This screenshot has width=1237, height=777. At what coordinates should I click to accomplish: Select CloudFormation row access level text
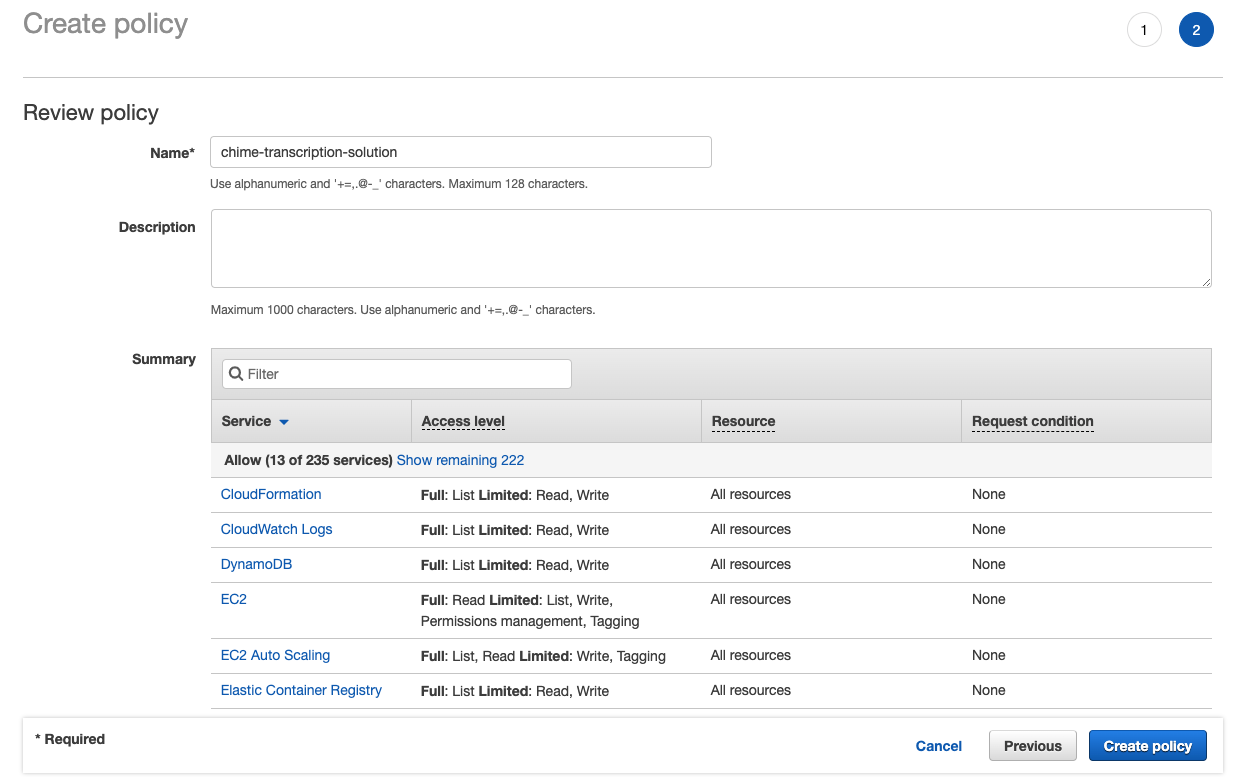[515, 495]
